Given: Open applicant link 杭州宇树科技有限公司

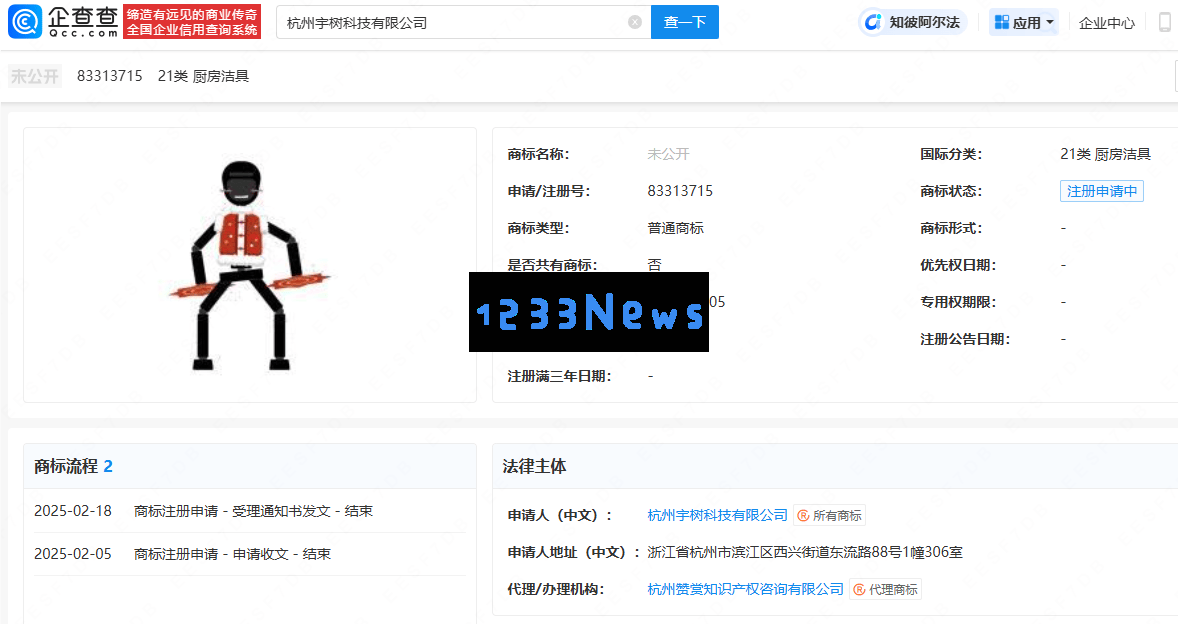Looking at the screenshot, I should click(x=717, y=515).
